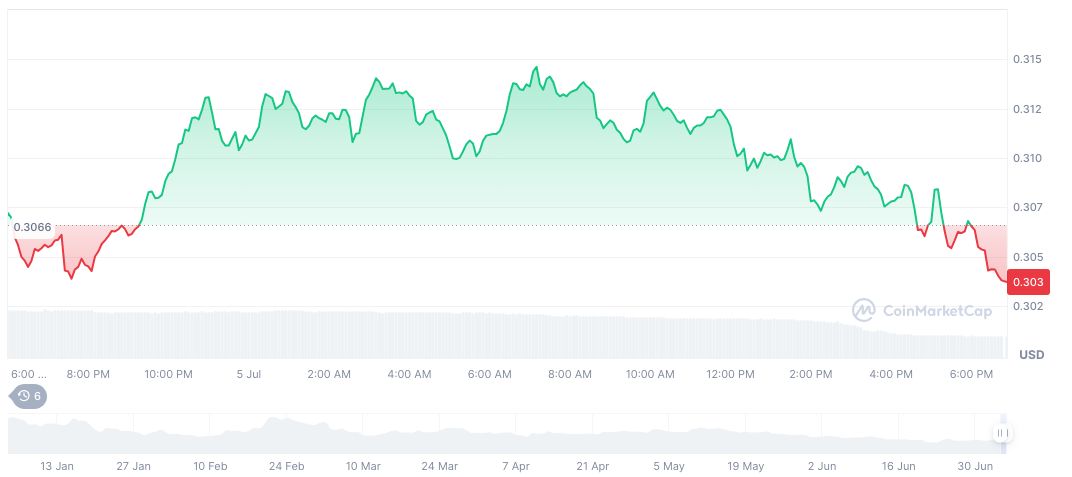
Task: Click the USD currency label
Action: click(1031, 355)
